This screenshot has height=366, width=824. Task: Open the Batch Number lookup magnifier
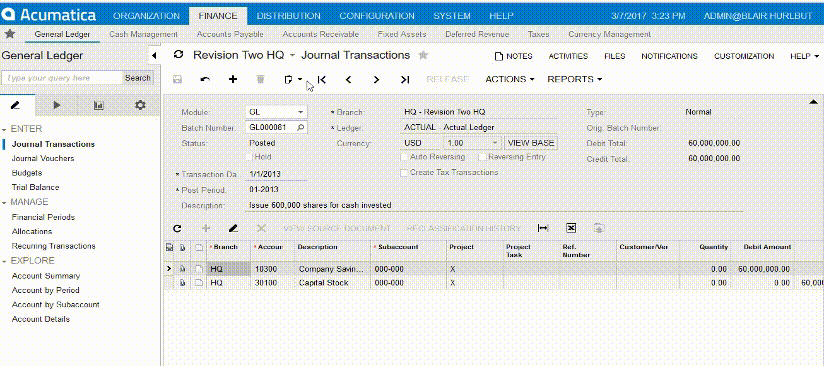pyautogui.click(x=300, y=127)
